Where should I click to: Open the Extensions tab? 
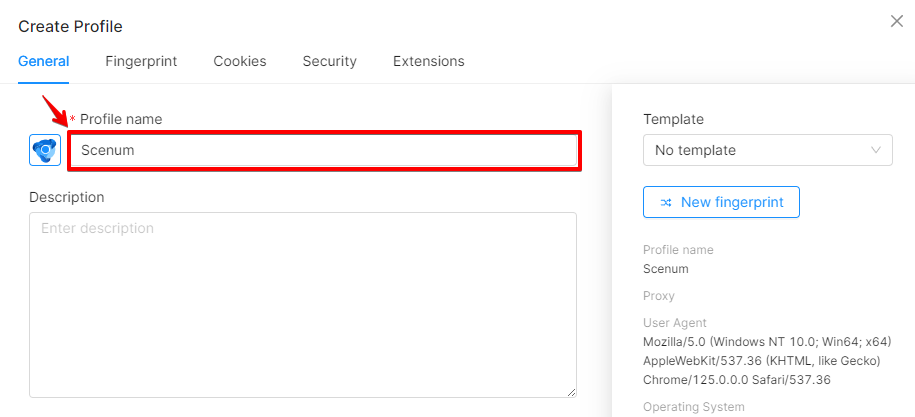coord(428,61)
